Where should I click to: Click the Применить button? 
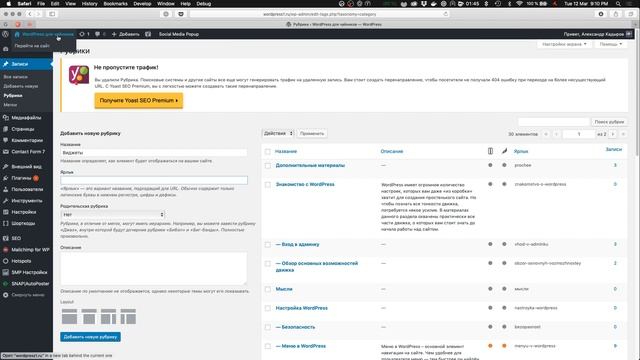pos(312,133)
